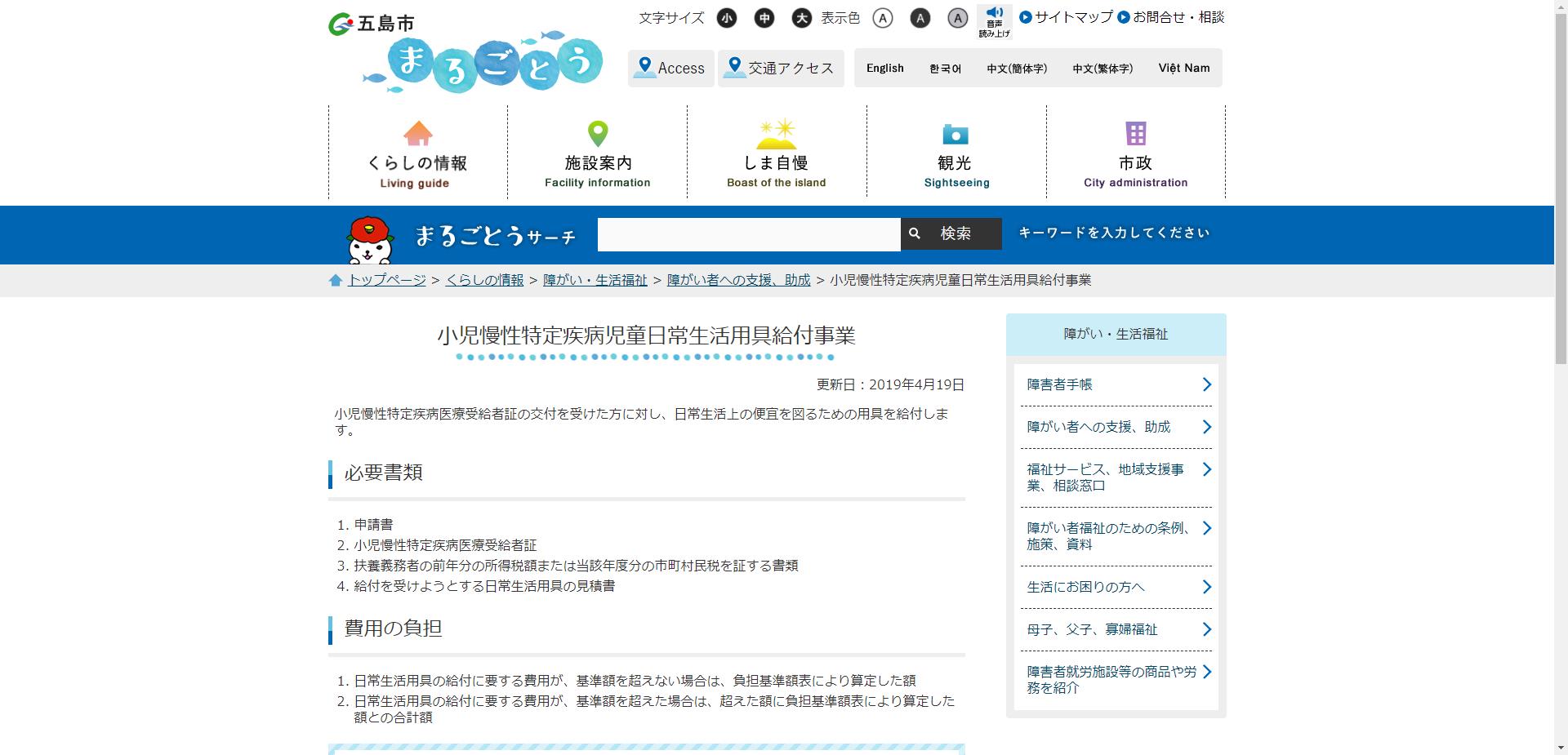Select the 小 small text size option

click(727, 18)
